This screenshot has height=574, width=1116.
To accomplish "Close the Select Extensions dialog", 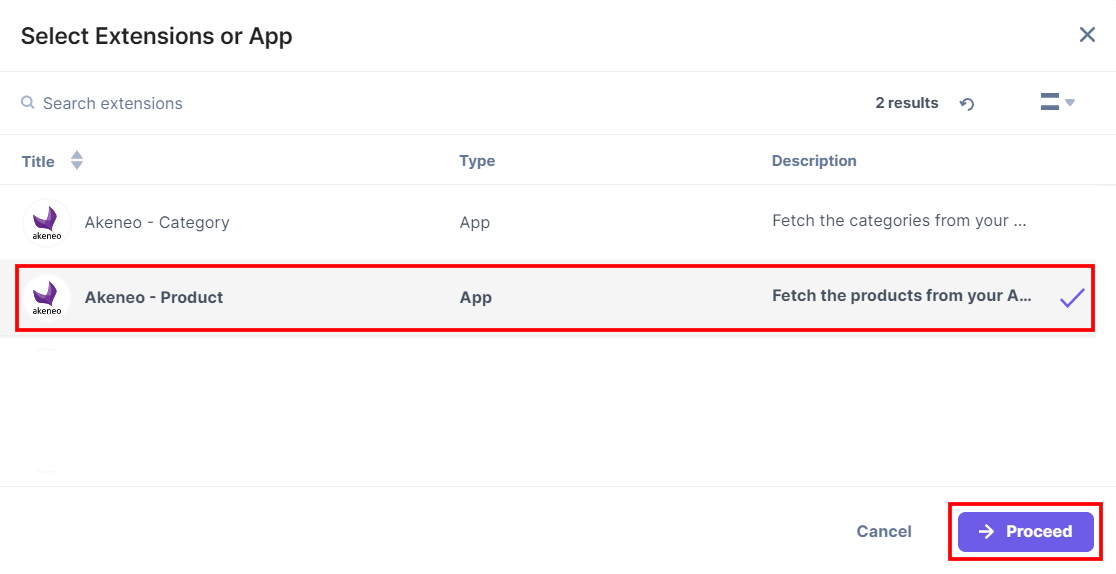I will click(x=1087, y=35).
